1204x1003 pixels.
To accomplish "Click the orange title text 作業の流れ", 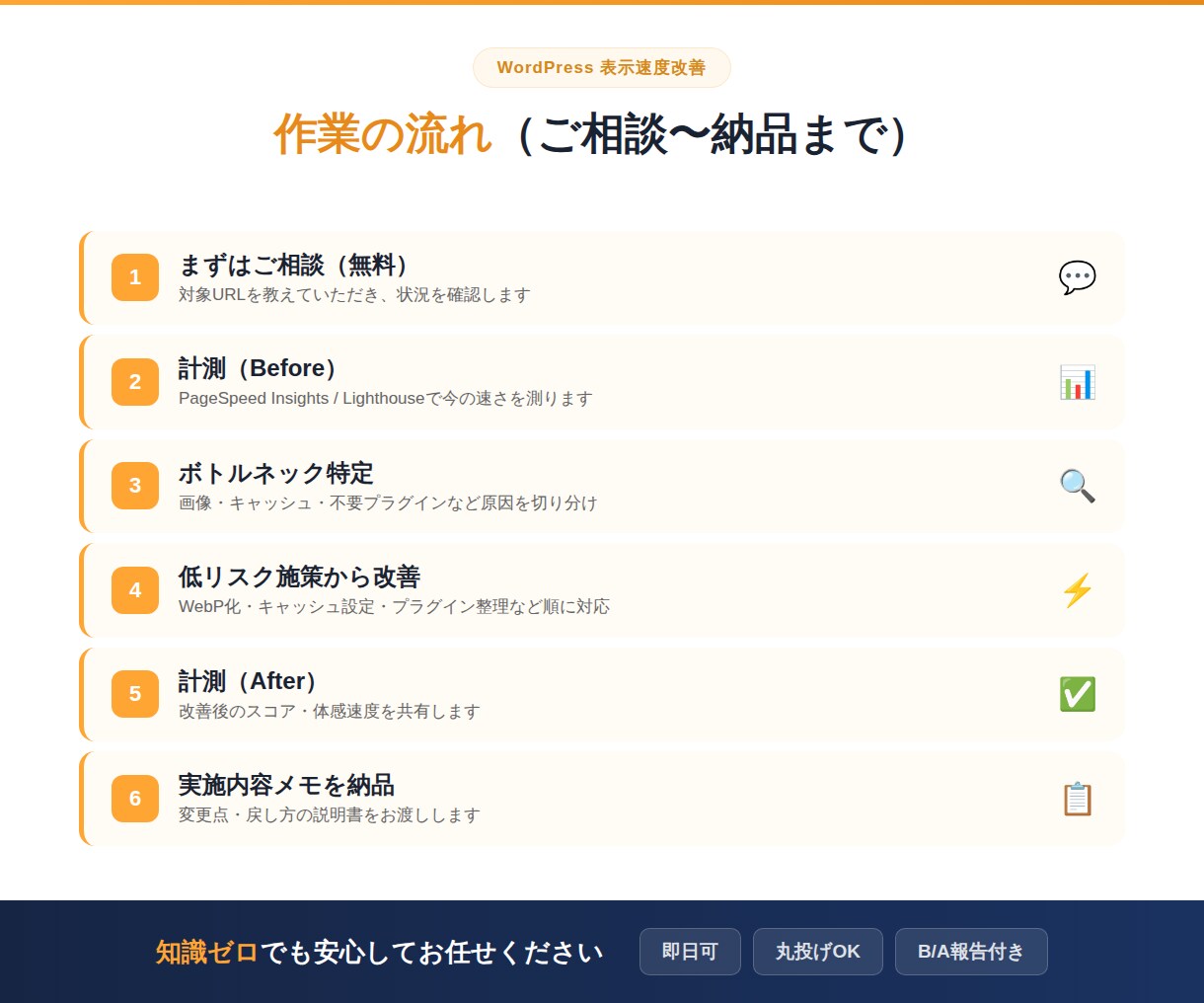I will [x=383, y=134].
